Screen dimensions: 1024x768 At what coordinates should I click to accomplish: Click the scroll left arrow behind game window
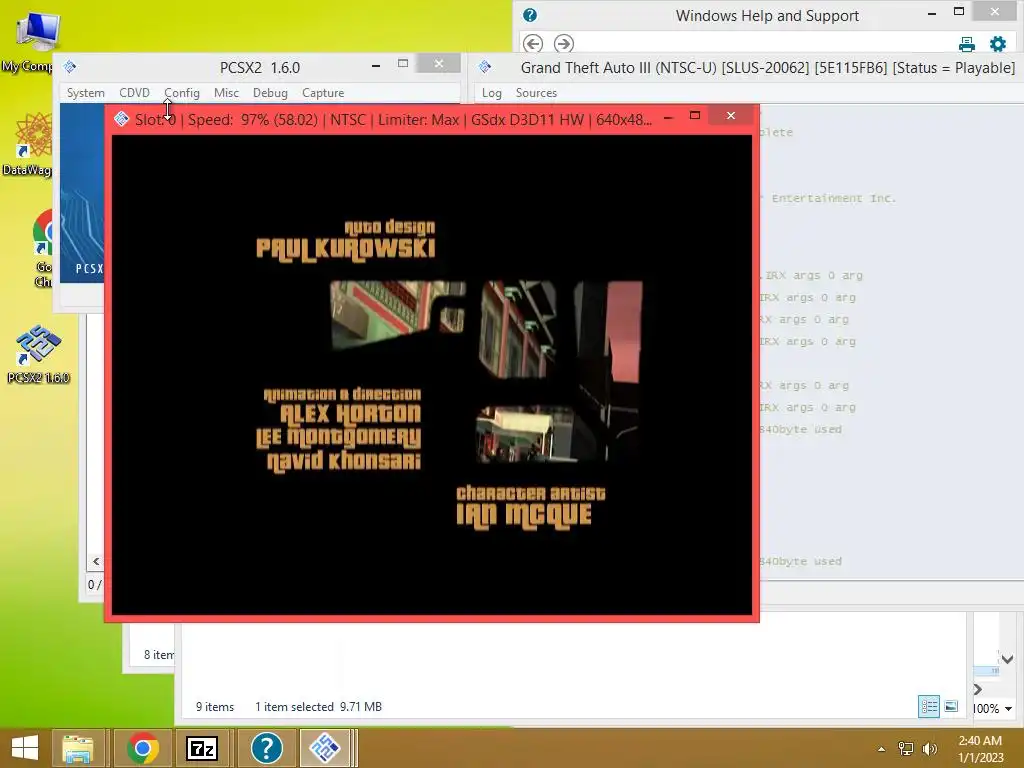click(x=96, y=561)
